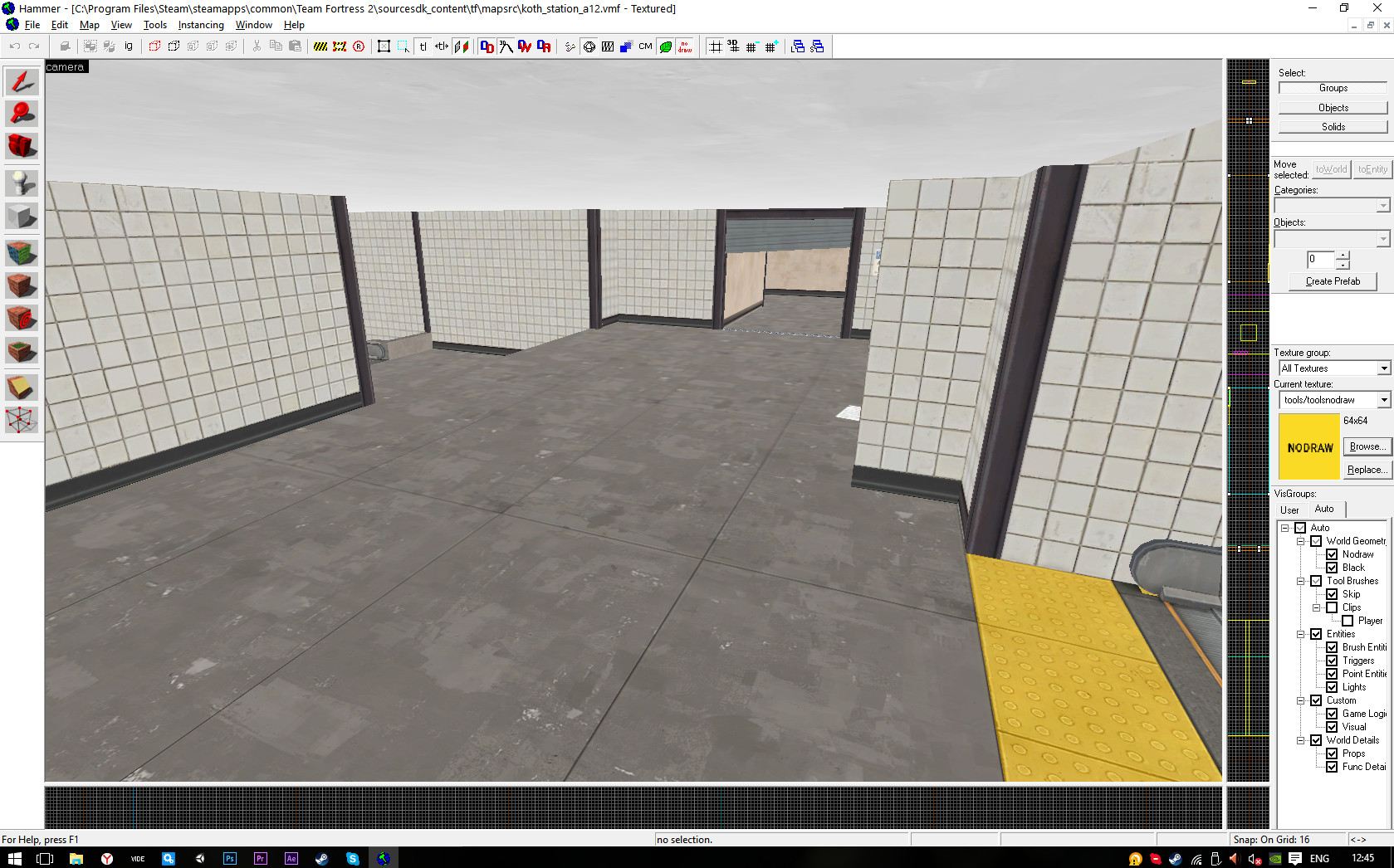This screenshot has height=868, width=1394.
Task: Collapse the Entities tree node
Action: (1301, 634)
